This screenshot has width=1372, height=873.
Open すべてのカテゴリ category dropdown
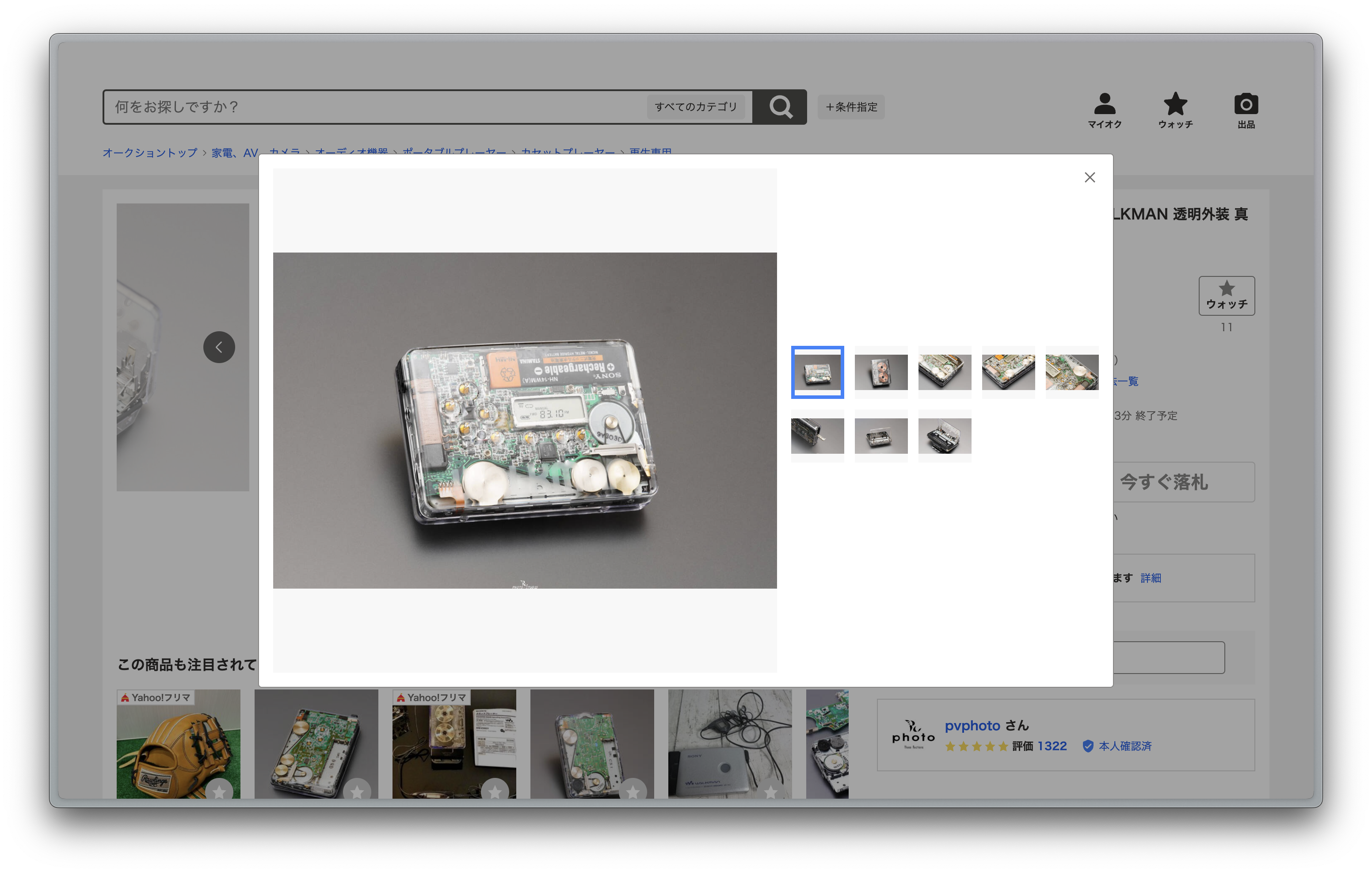pyautogui.click(x=696, y=107)
